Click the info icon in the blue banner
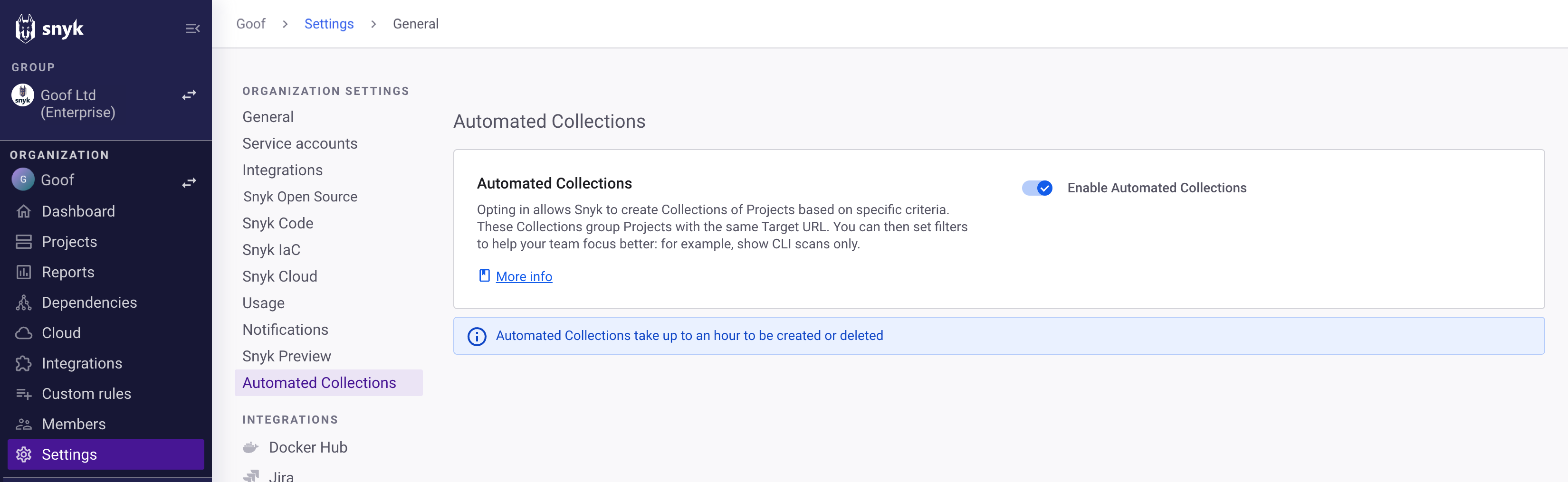This screenshot has height=482, width=1568. [x=477, y=336]
